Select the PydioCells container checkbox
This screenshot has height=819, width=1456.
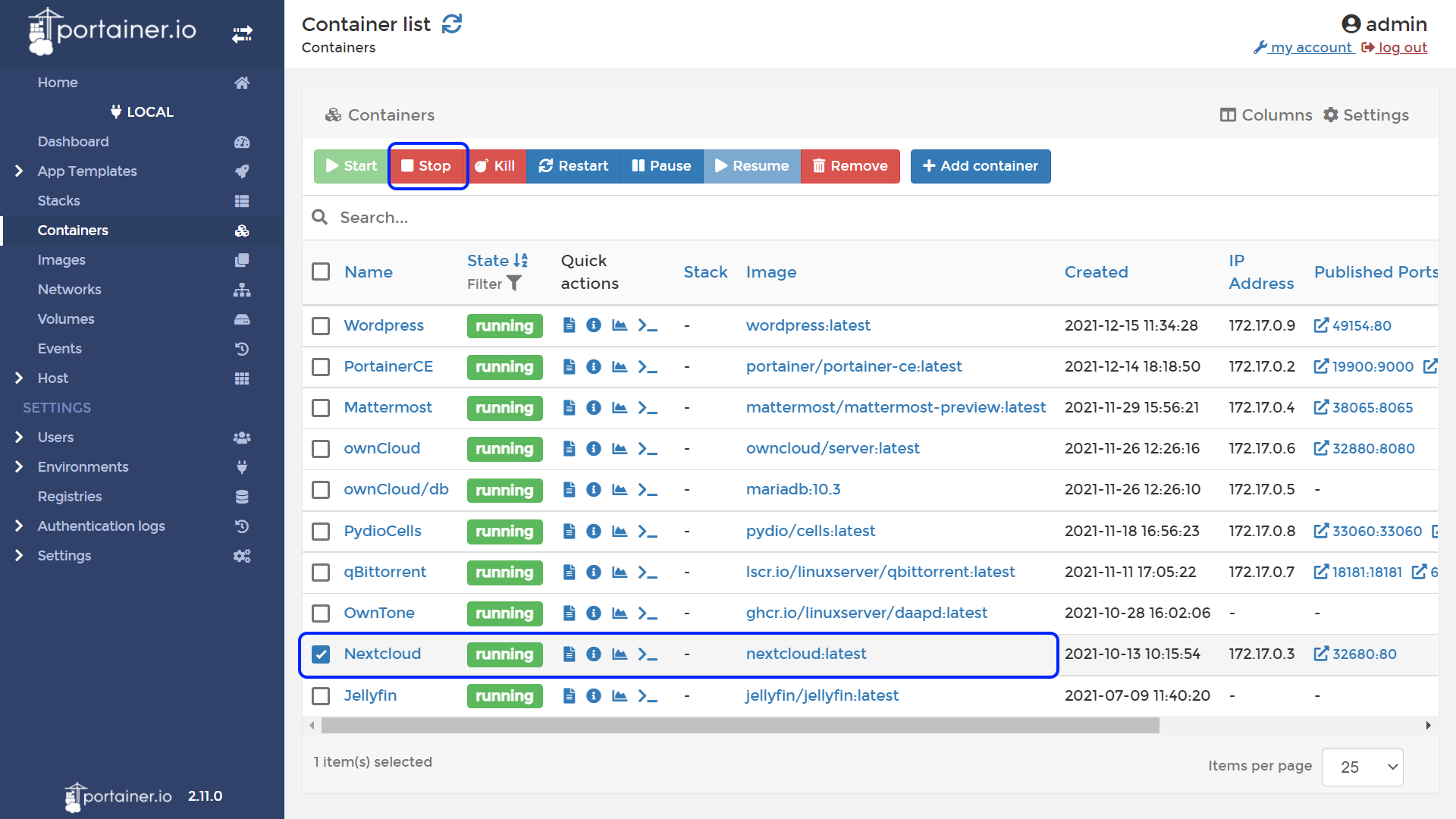click(x=321, y=532)
